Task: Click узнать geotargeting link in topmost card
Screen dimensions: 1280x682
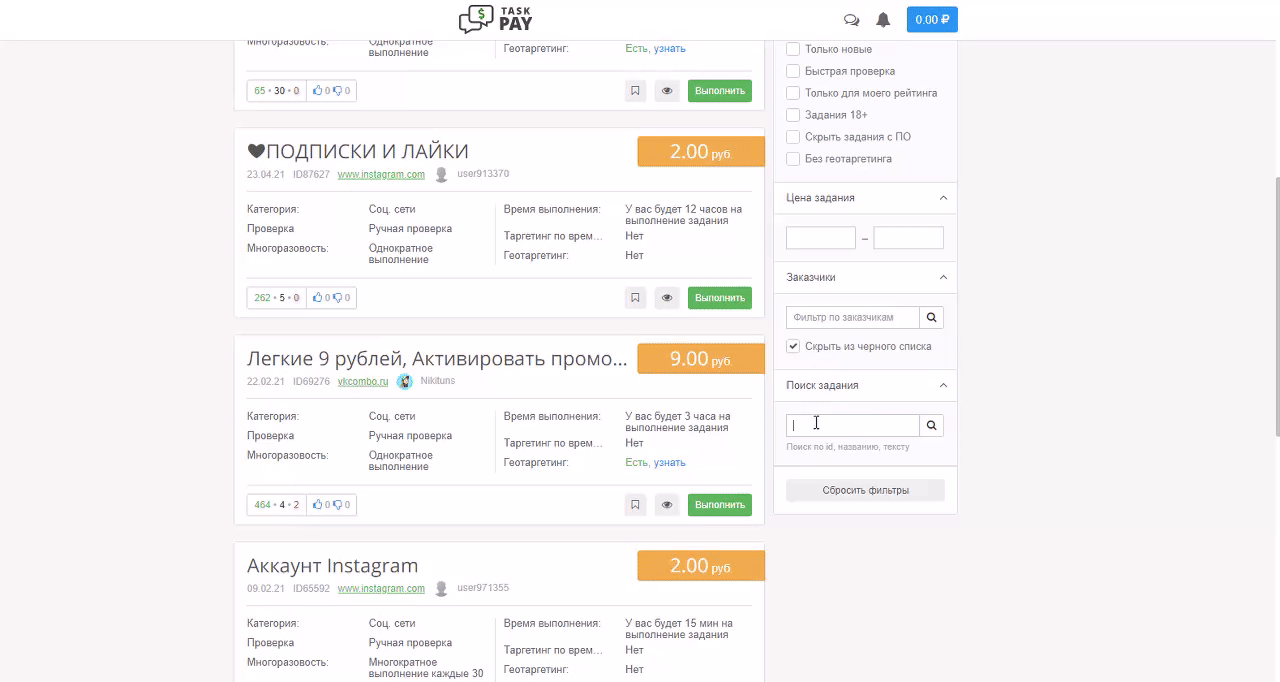Action: point(670,48)
